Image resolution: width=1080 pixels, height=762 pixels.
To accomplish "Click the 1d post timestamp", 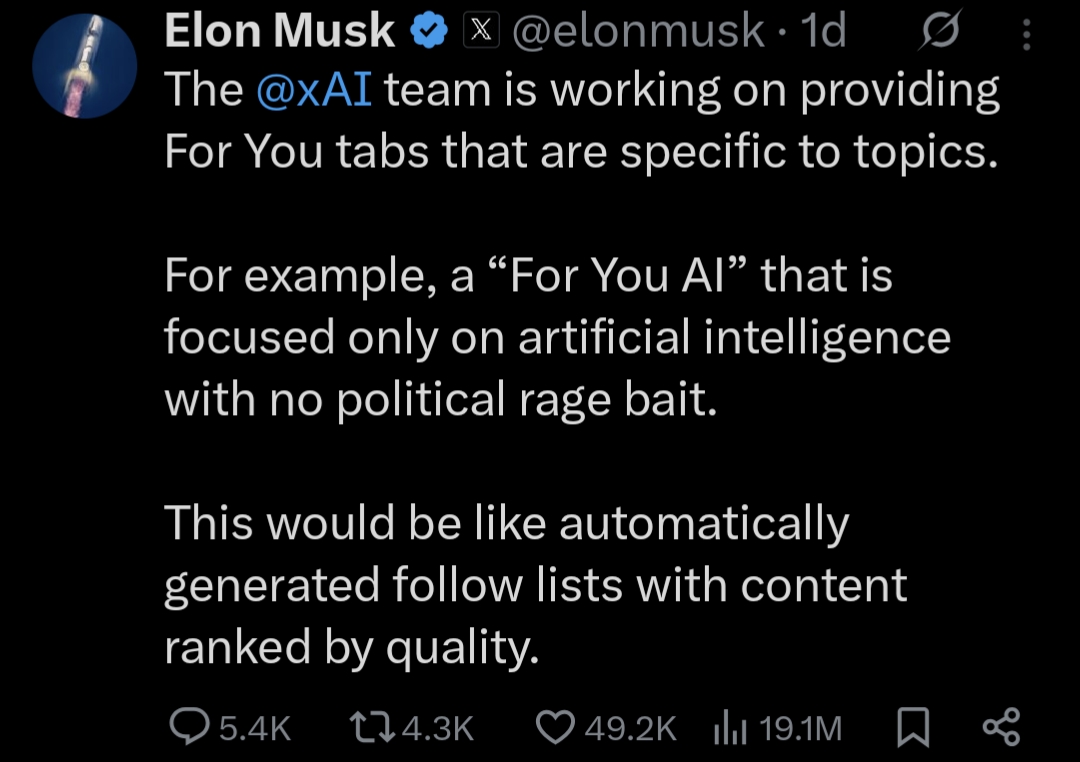I will [824, 33].
